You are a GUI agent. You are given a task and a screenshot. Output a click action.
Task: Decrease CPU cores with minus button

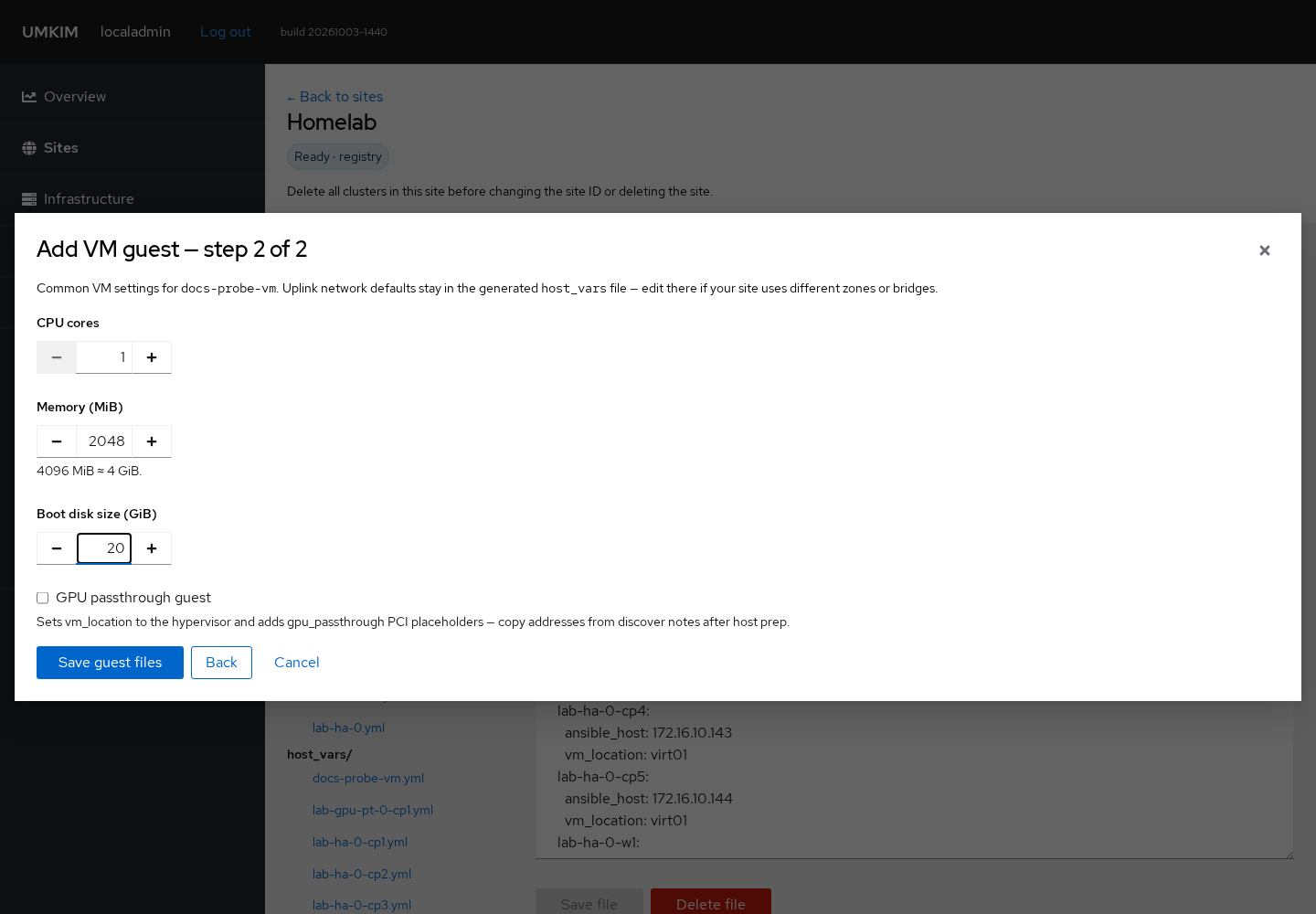coord(57,357)
